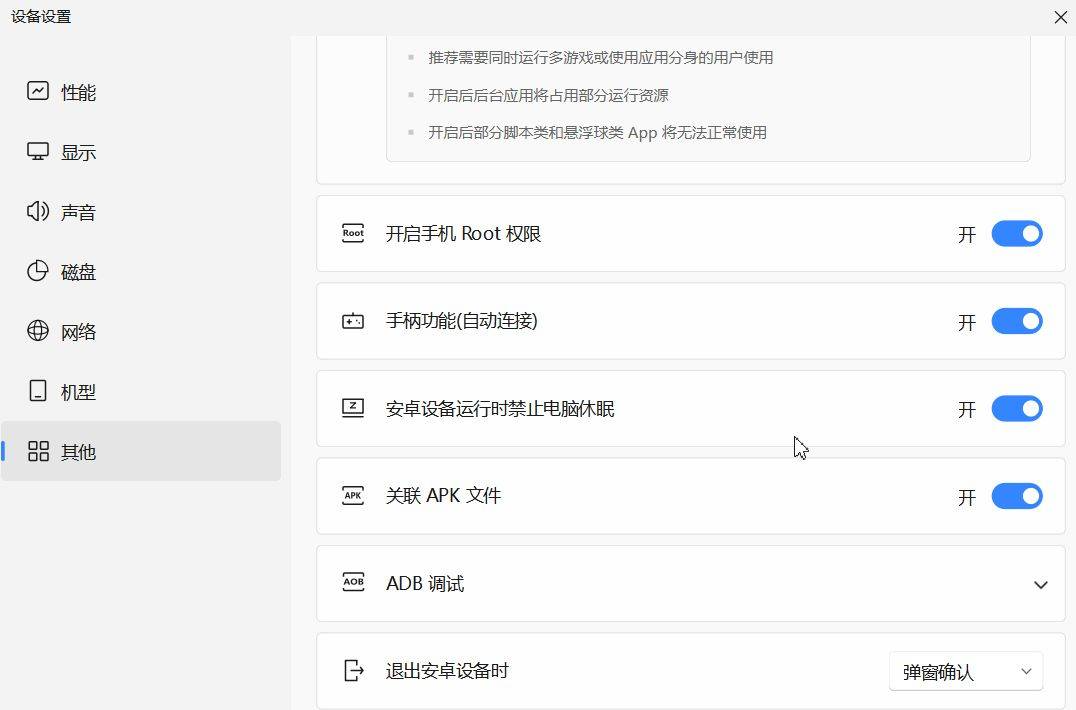
Task: Disable 开启手机 Root 权限
Action: [x=1016, y=233]
